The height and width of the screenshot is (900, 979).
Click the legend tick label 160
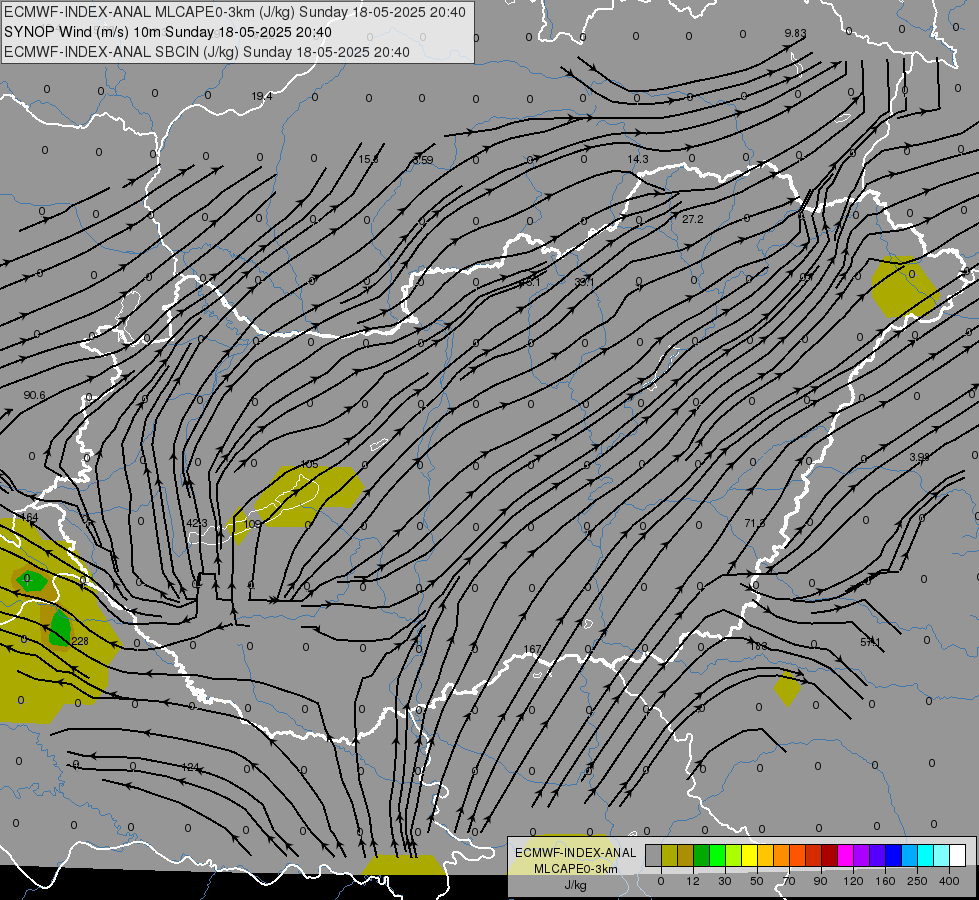(x=885, y=881)
